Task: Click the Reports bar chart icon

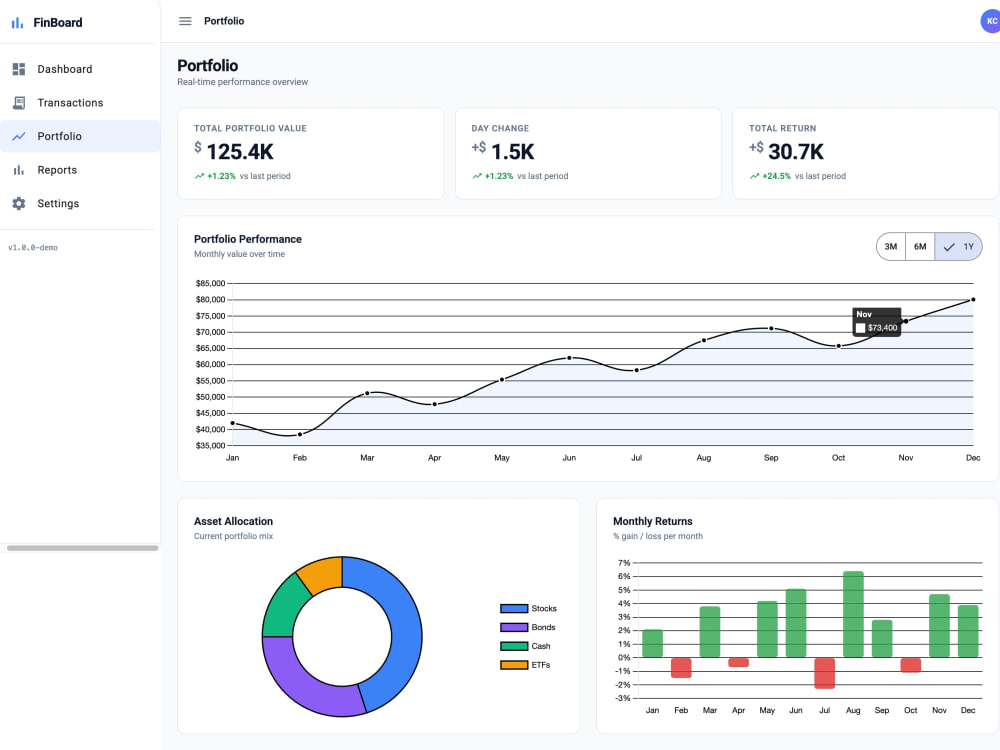Action: [x=19, y=170]
